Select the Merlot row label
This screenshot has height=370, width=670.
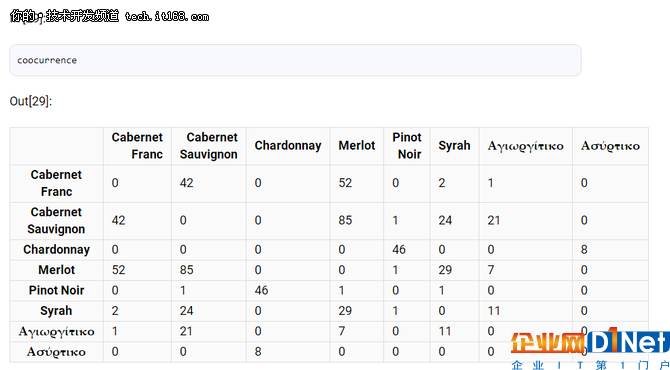(x=56, y=270)
